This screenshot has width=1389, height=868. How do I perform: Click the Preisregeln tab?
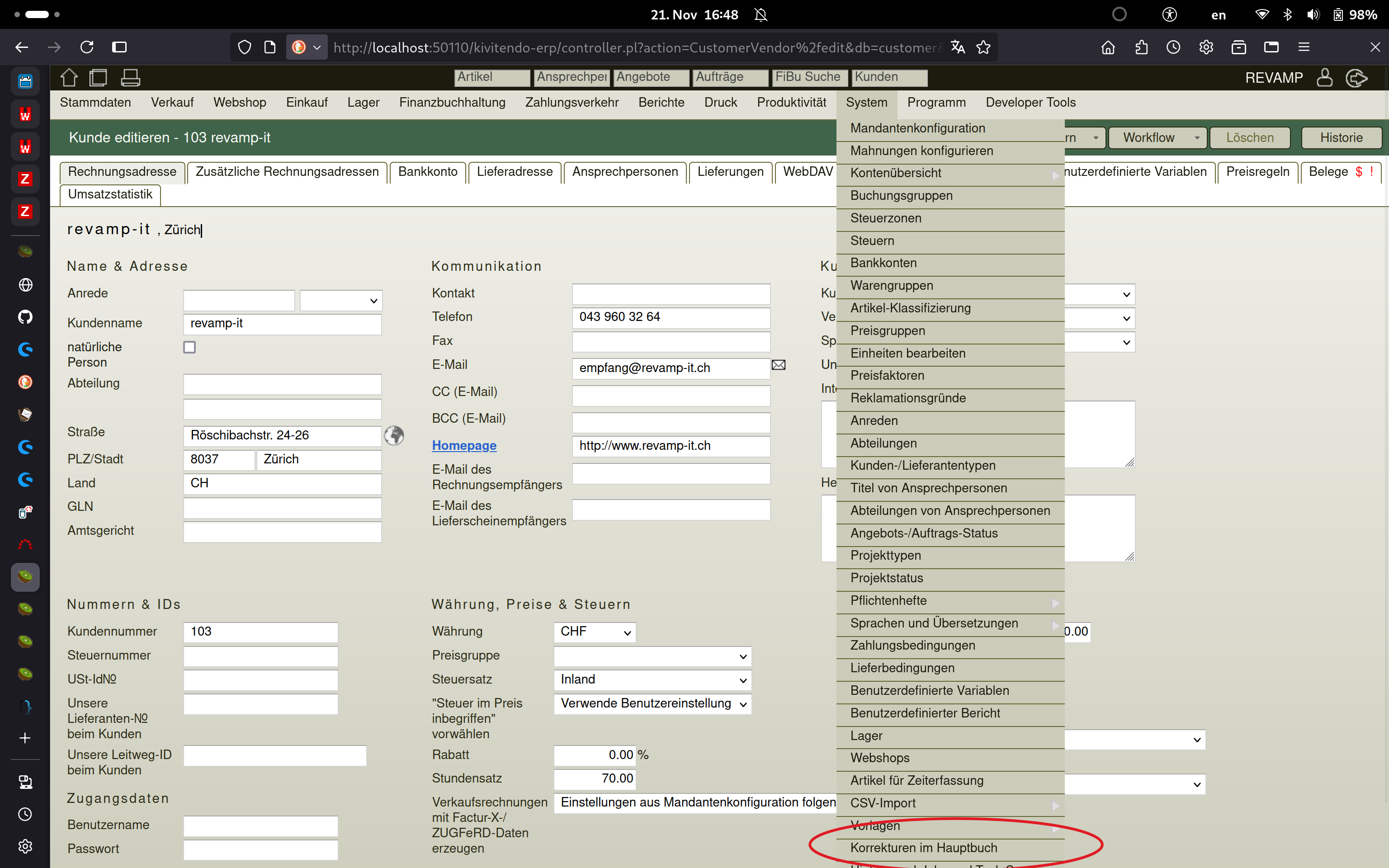click(1257, 172)
